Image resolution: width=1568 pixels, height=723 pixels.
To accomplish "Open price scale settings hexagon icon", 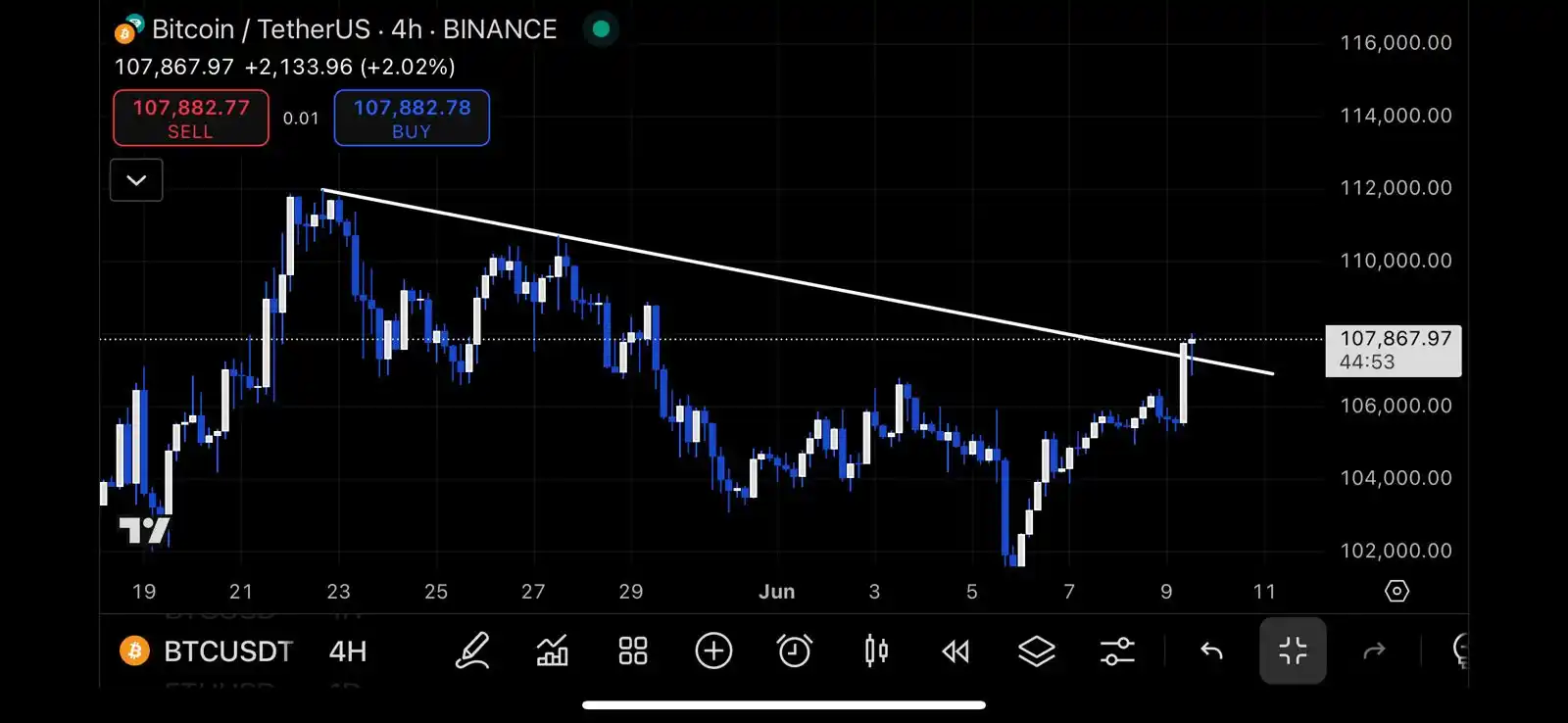I will pyautogui.click(x=1396, y=591).
